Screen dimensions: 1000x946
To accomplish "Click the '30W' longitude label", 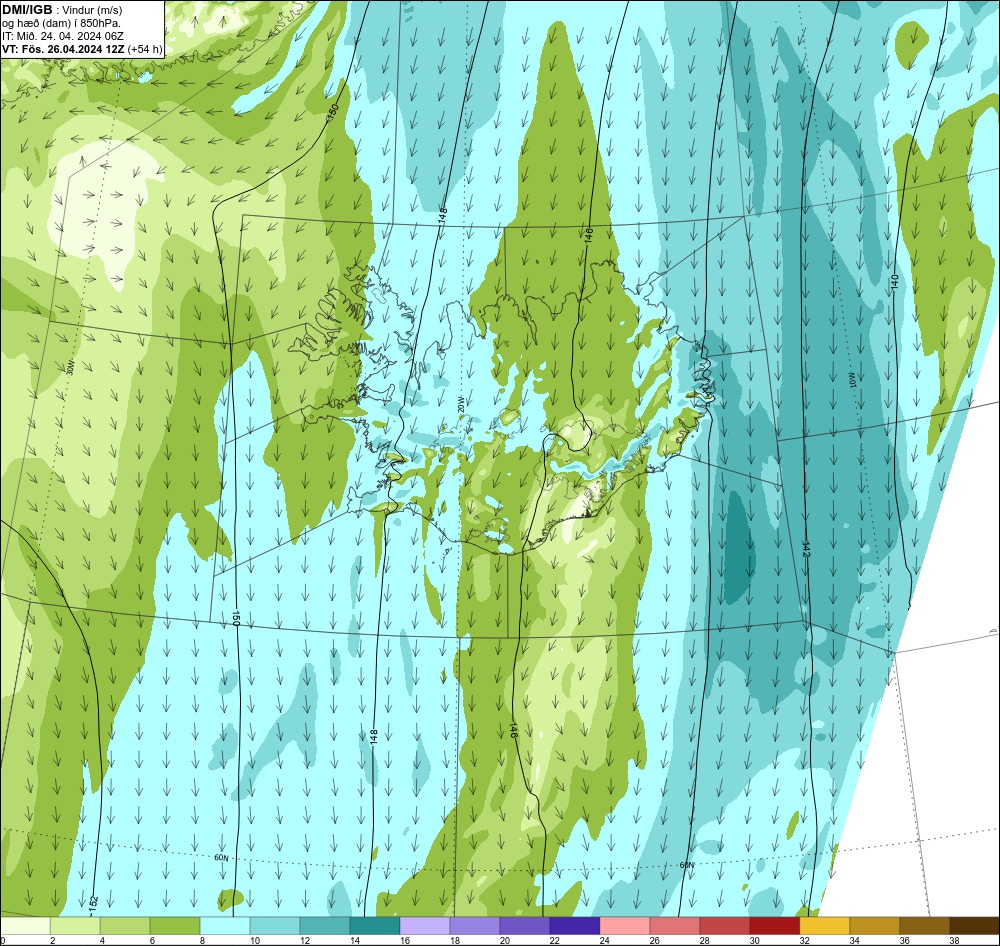I will pos(70,367).
